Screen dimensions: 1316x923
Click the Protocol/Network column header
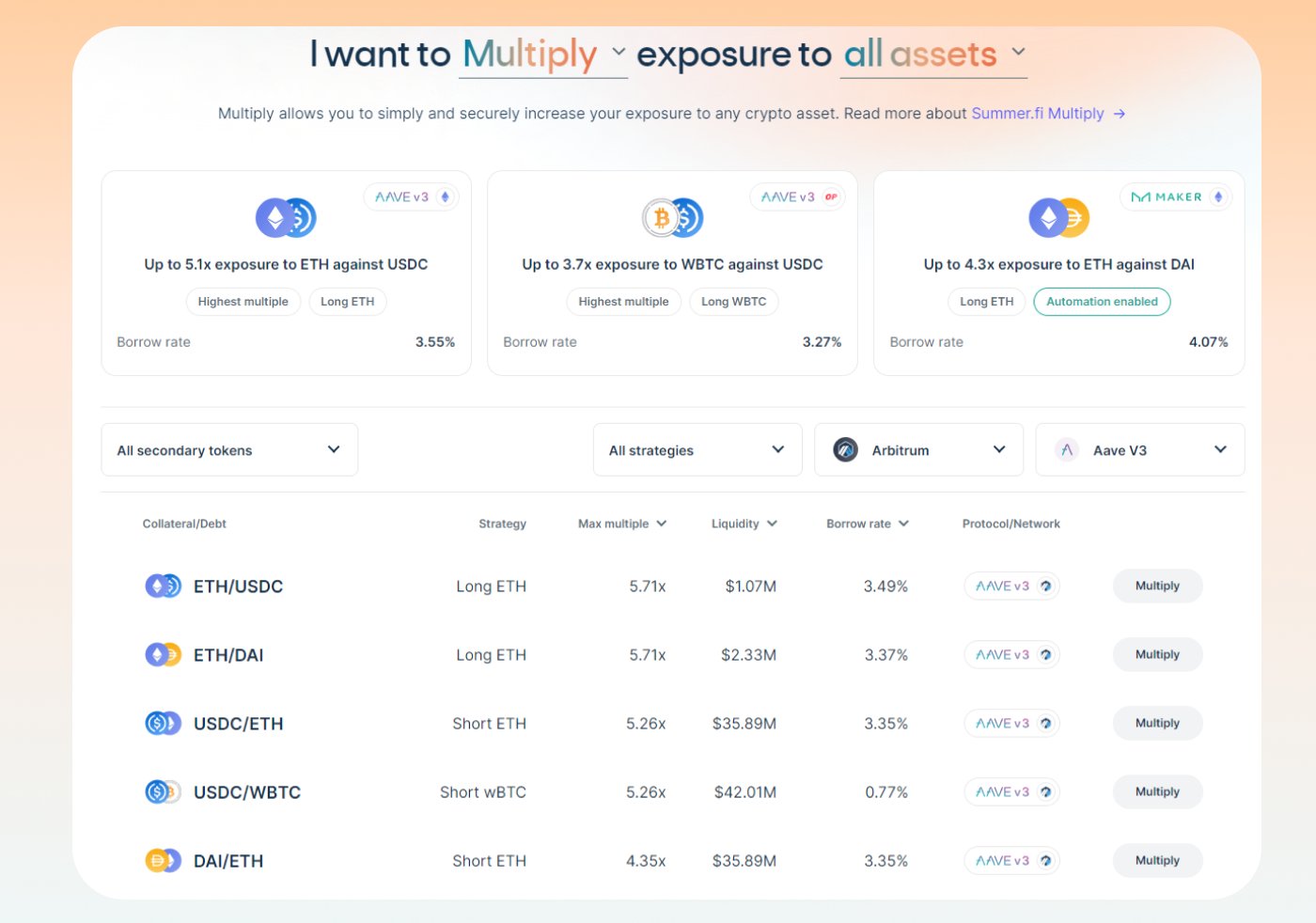pyautogui.click(x=1011, y=524)
